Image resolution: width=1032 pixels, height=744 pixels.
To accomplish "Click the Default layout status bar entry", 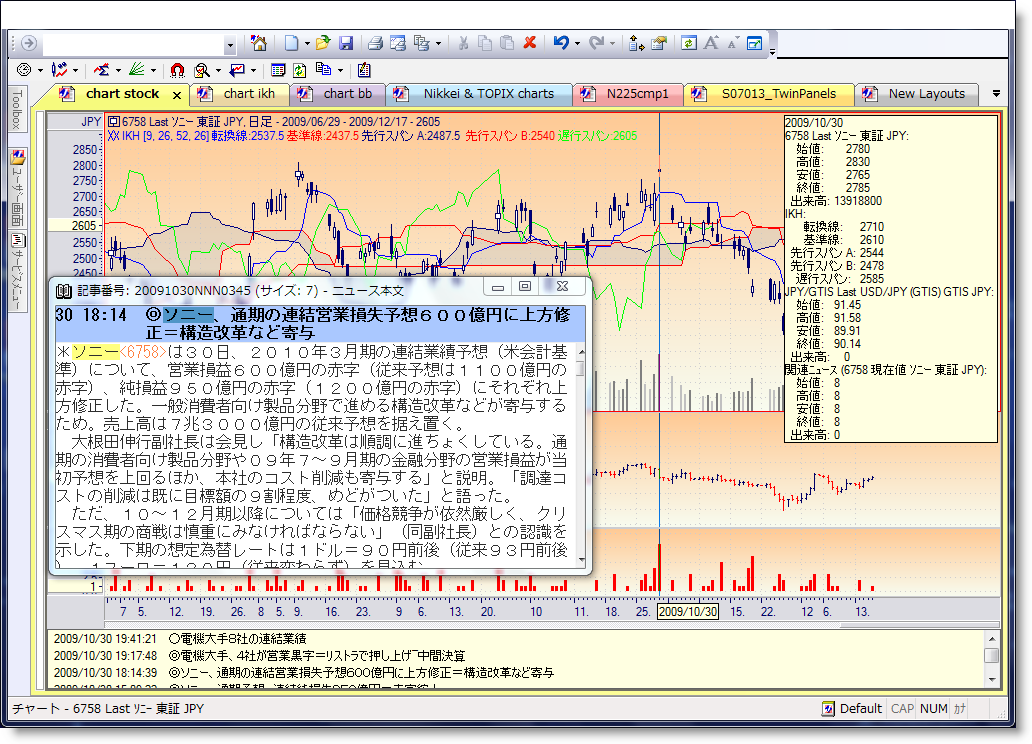I will 852,708.
